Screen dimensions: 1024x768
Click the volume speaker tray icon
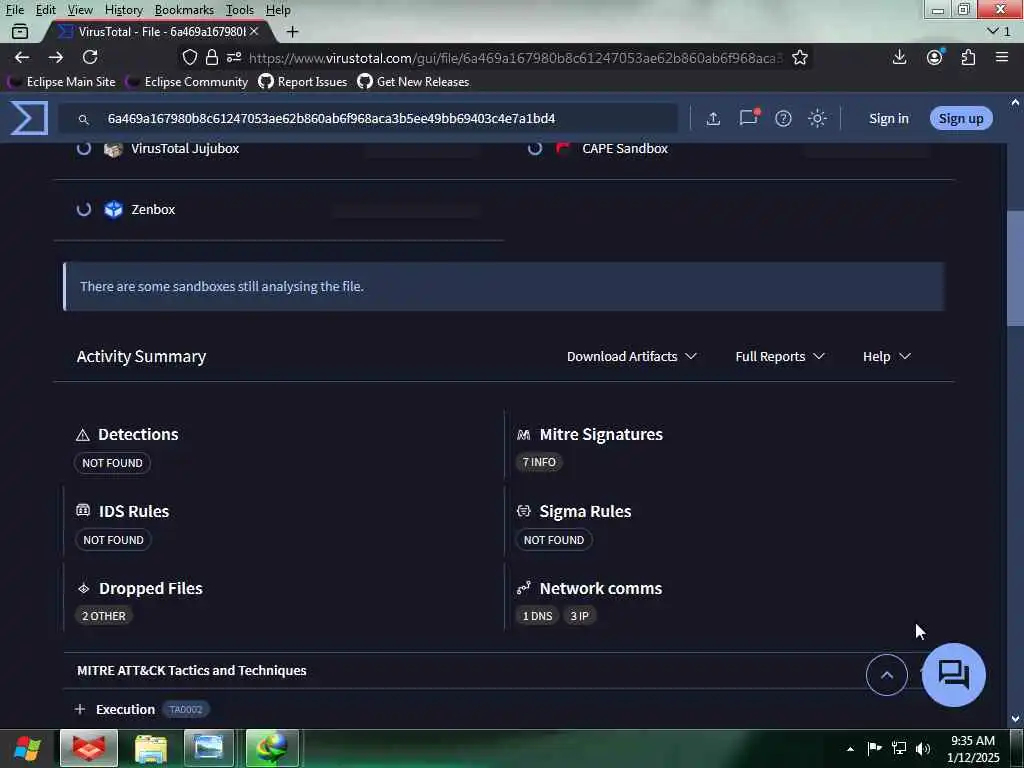coord(923,748)
